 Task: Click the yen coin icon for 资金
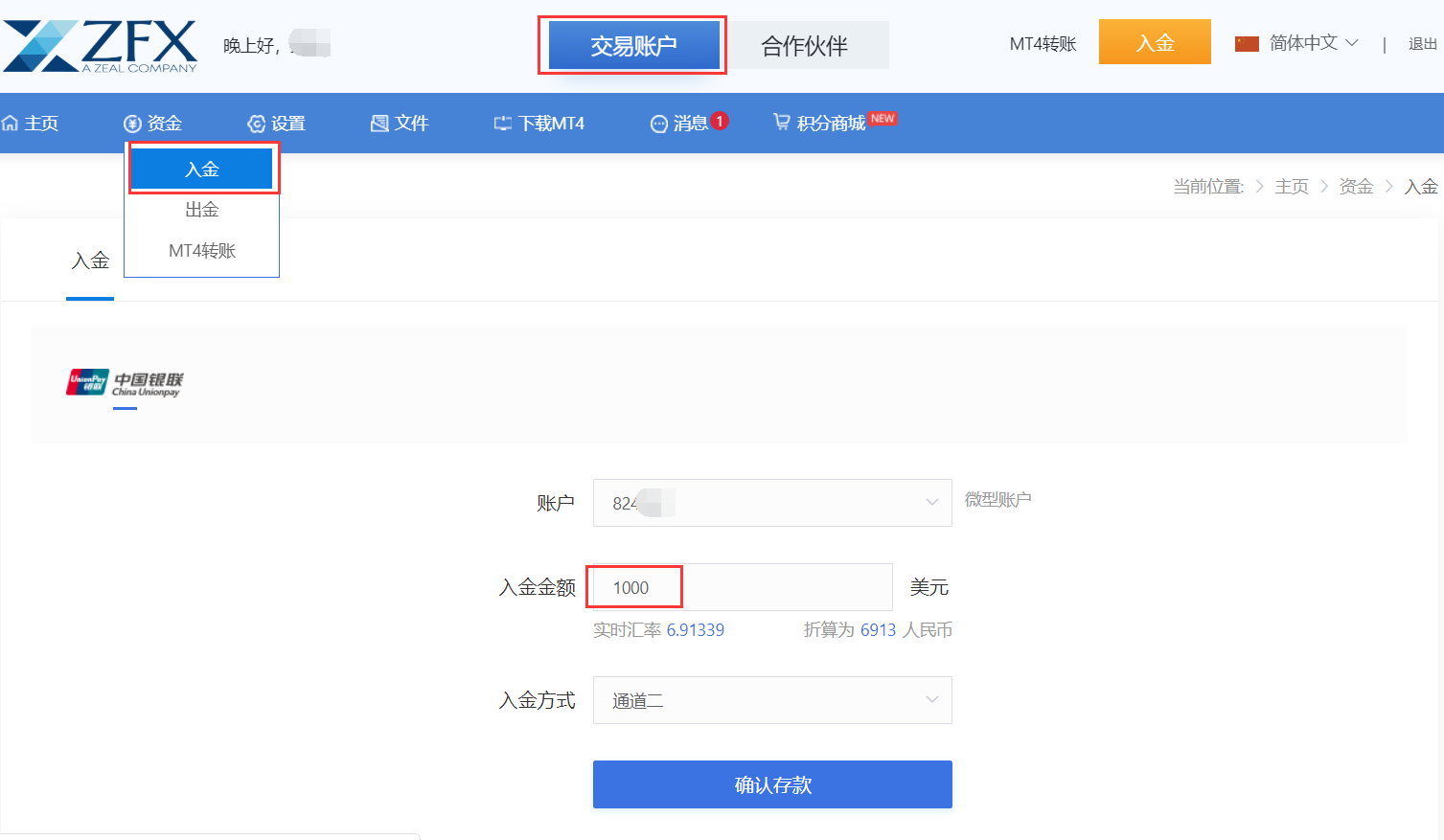pos(132,124)
